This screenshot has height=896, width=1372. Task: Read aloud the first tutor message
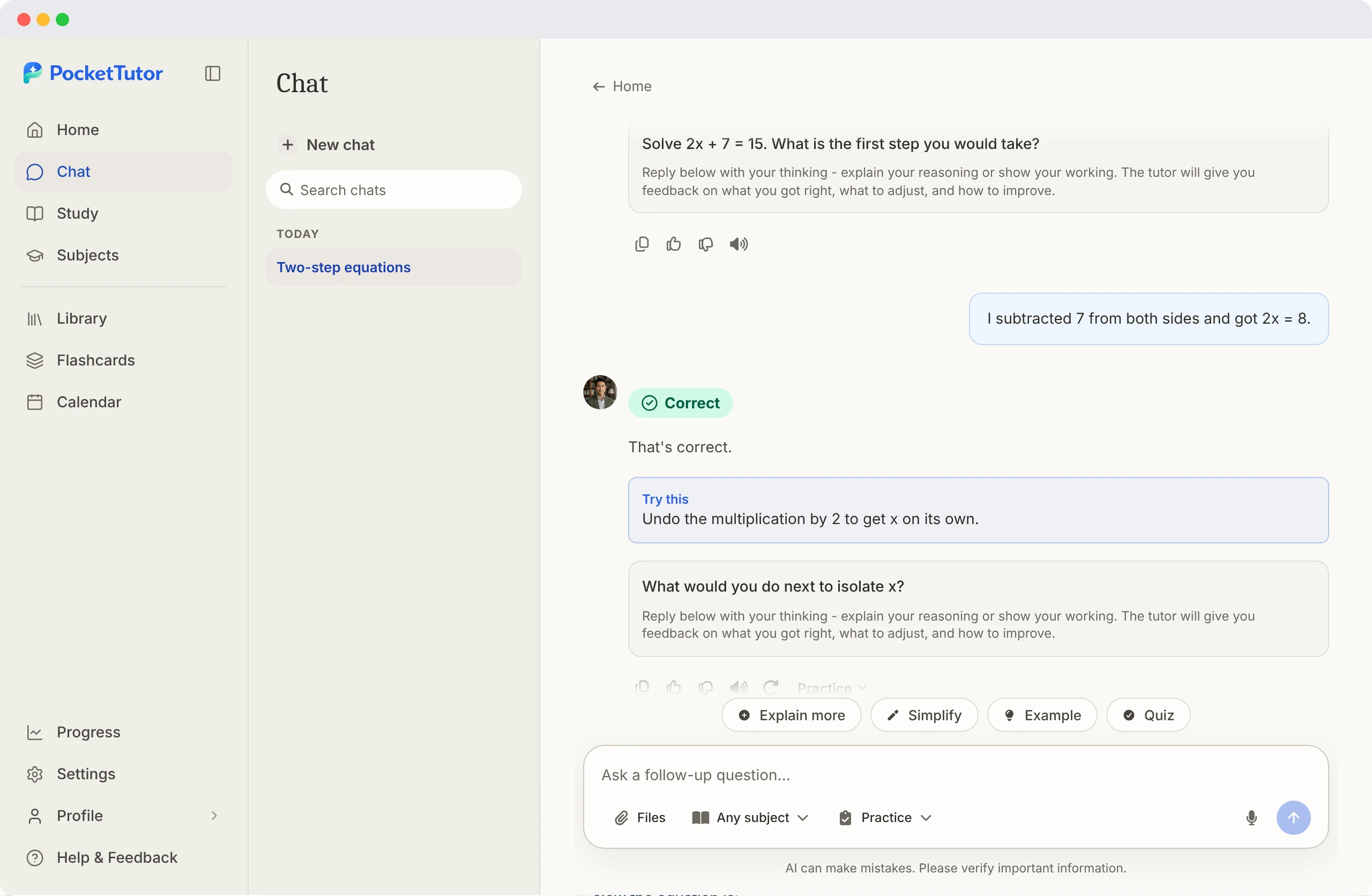click(x=739, y=244)
